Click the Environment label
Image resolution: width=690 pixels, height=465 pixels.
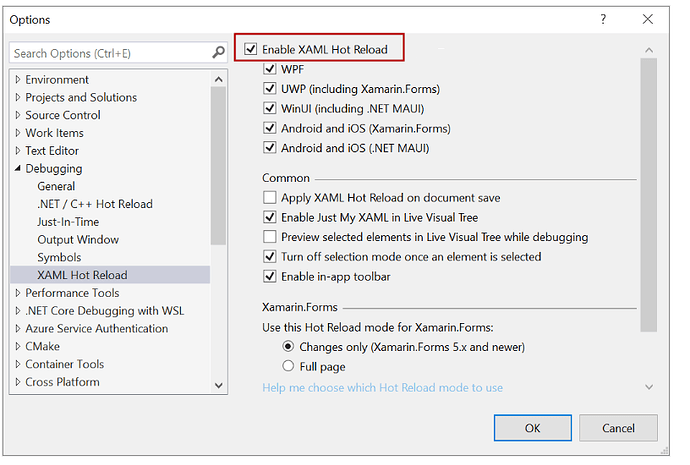(x=57, y=80)
